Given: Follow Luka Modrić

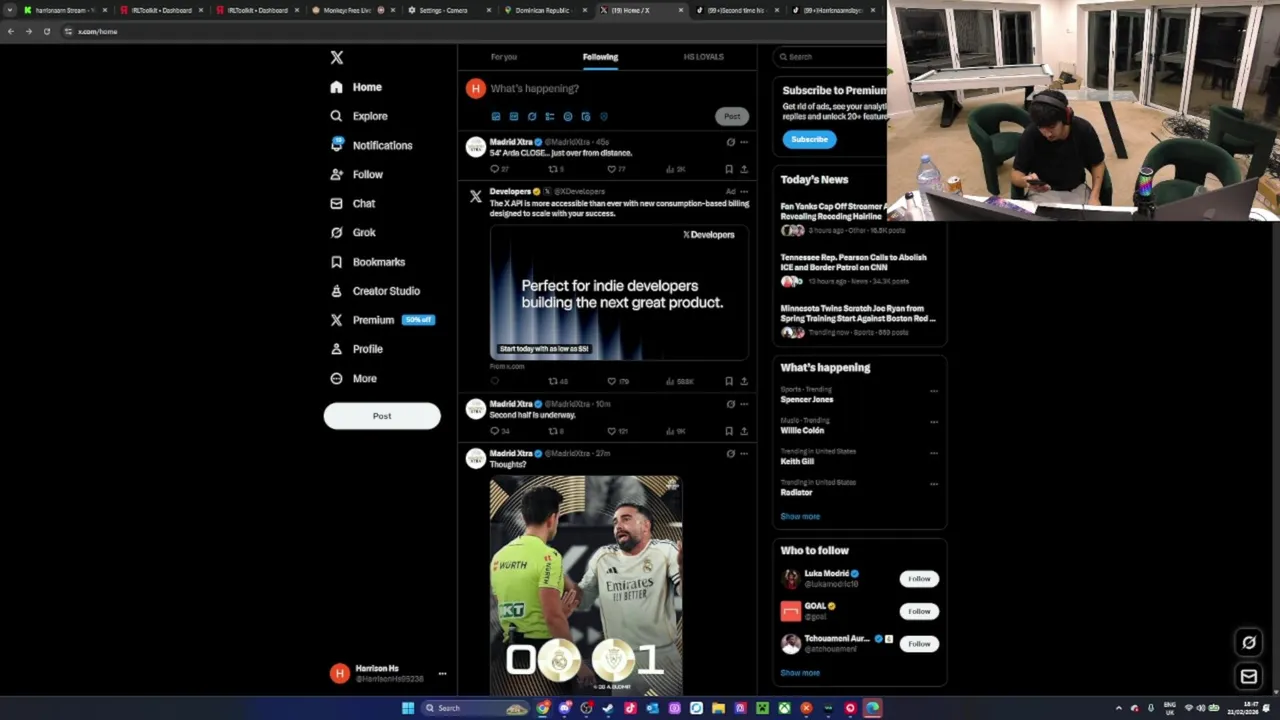Looking at the screenshot, I should coord(919,579).
